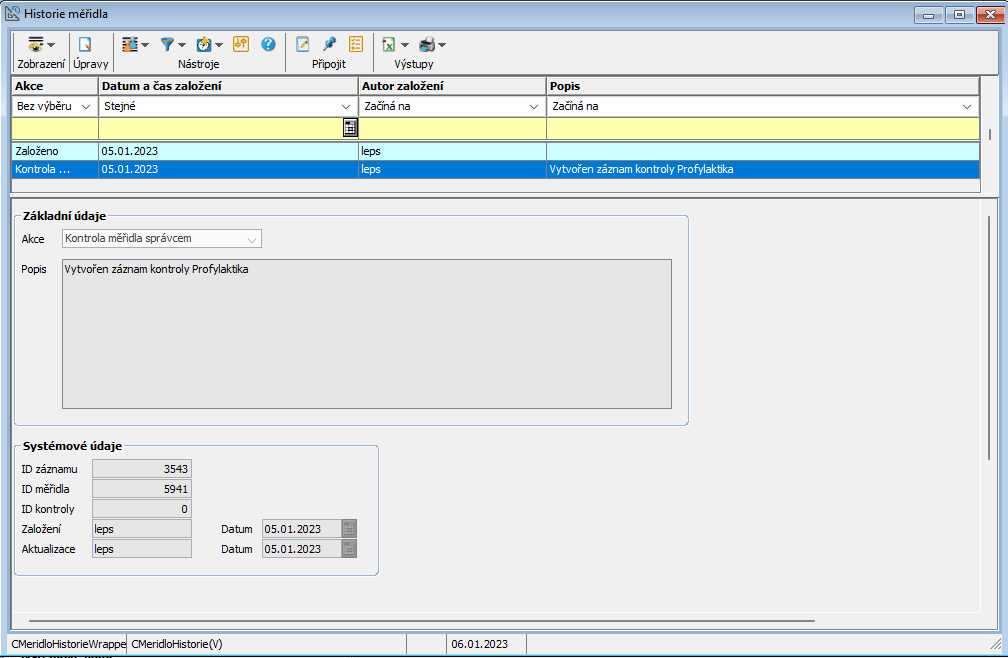The width and height of the screenshot is (1008, 658).
Task: Click the yellow Popis filter input field
Action: click(x=762, y=128)
